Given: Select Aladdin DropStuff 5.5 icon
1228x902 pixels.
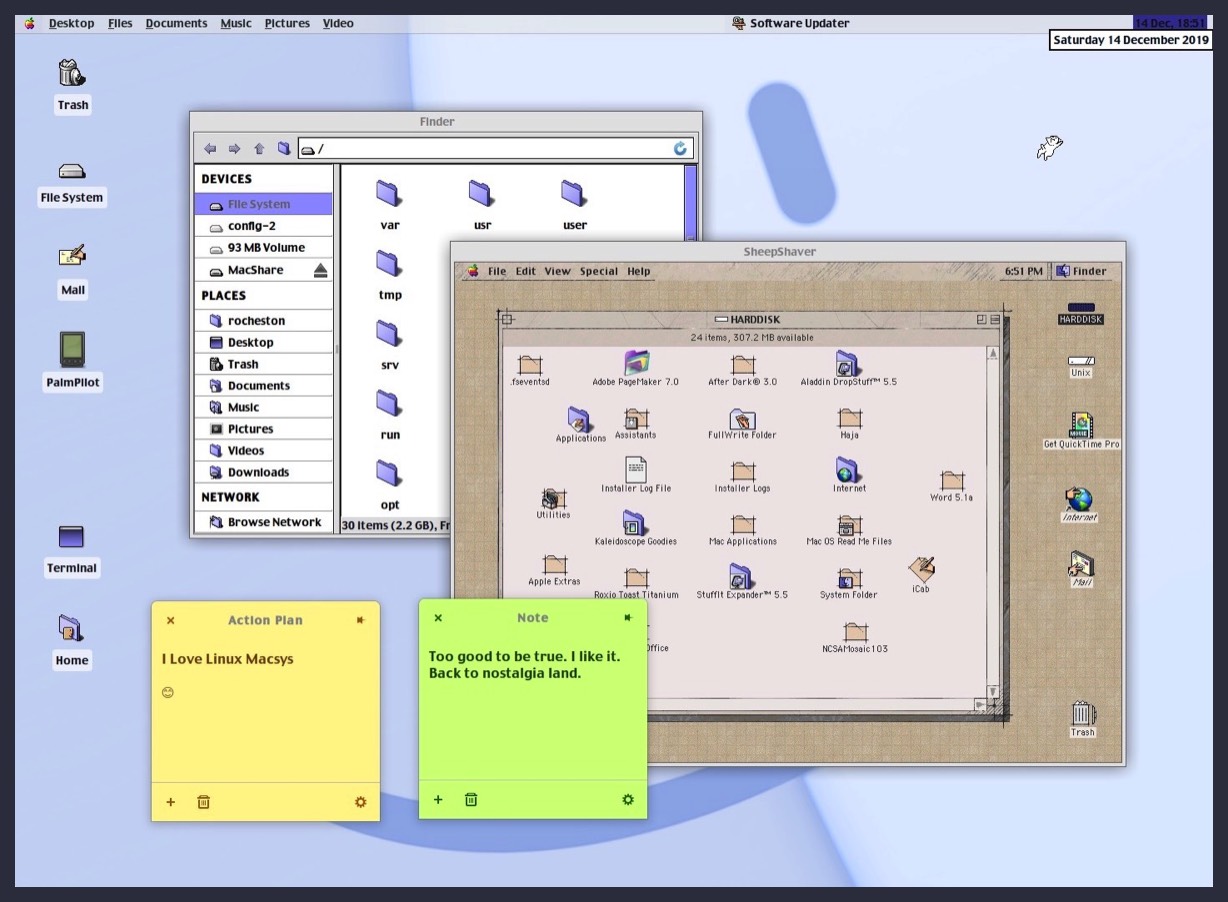Looking at the screenshot, I should (848, 362).
